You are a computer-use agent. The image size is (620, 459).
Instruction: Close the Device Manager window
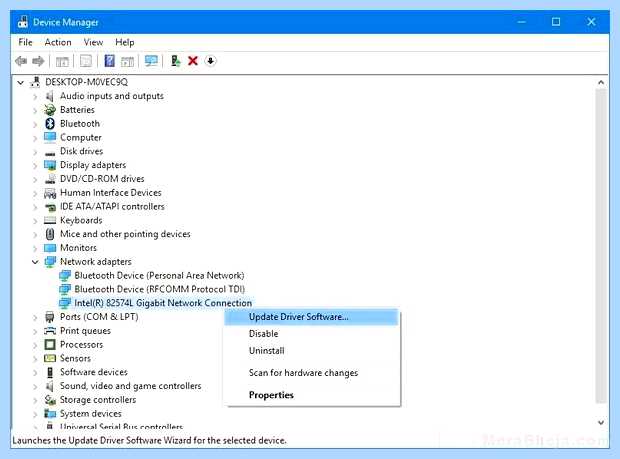click(x=591, y=22)
